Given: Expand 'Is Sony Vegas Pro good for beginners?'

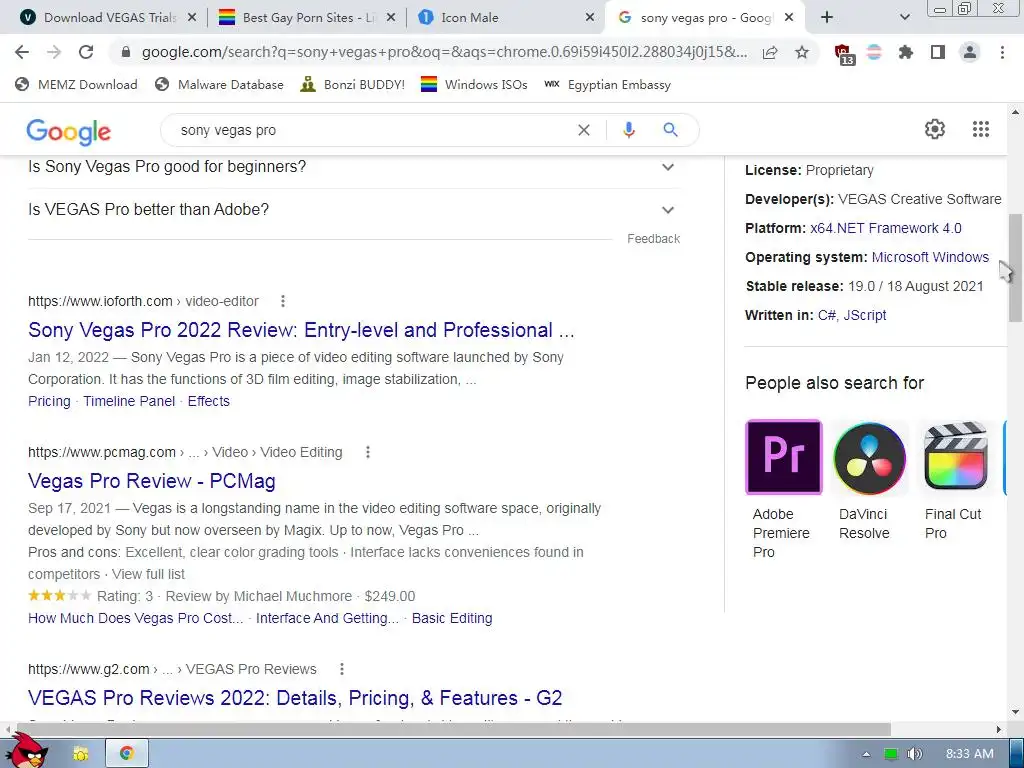Looking at the screenshot, I should [x=354, y=167].
